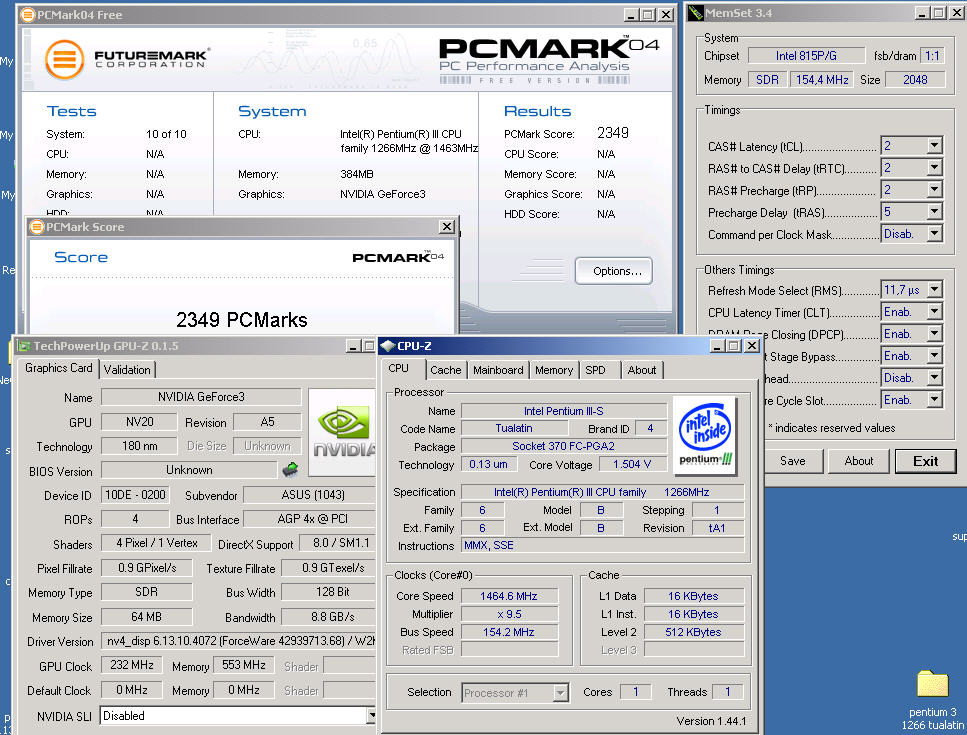Click the GPU-Z BIOS save chip icon
This screenshot has width=967, height=735.
(290, 470)
